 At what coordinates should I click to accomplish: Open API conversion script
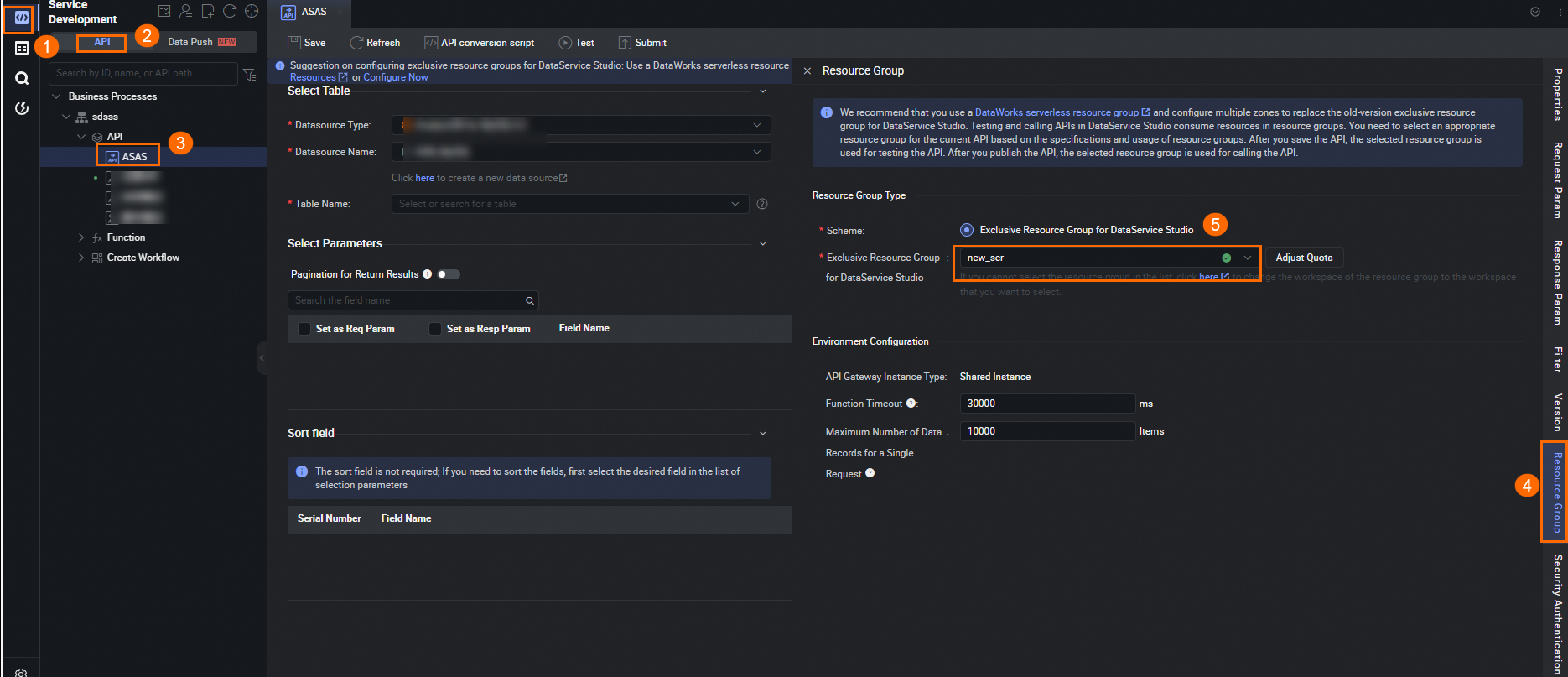(x=480, y=43)
